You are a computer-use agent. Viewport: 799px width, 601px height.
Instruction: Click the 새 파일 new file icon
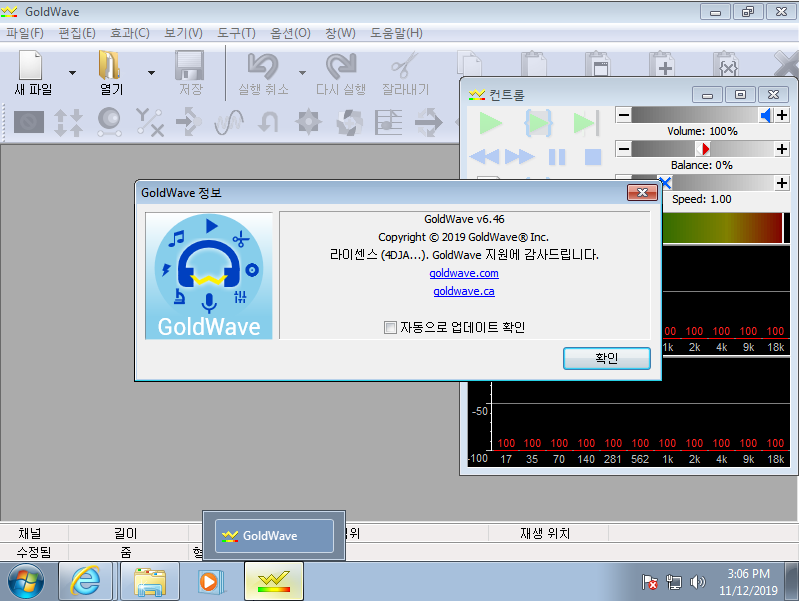(x=31, y=65)
